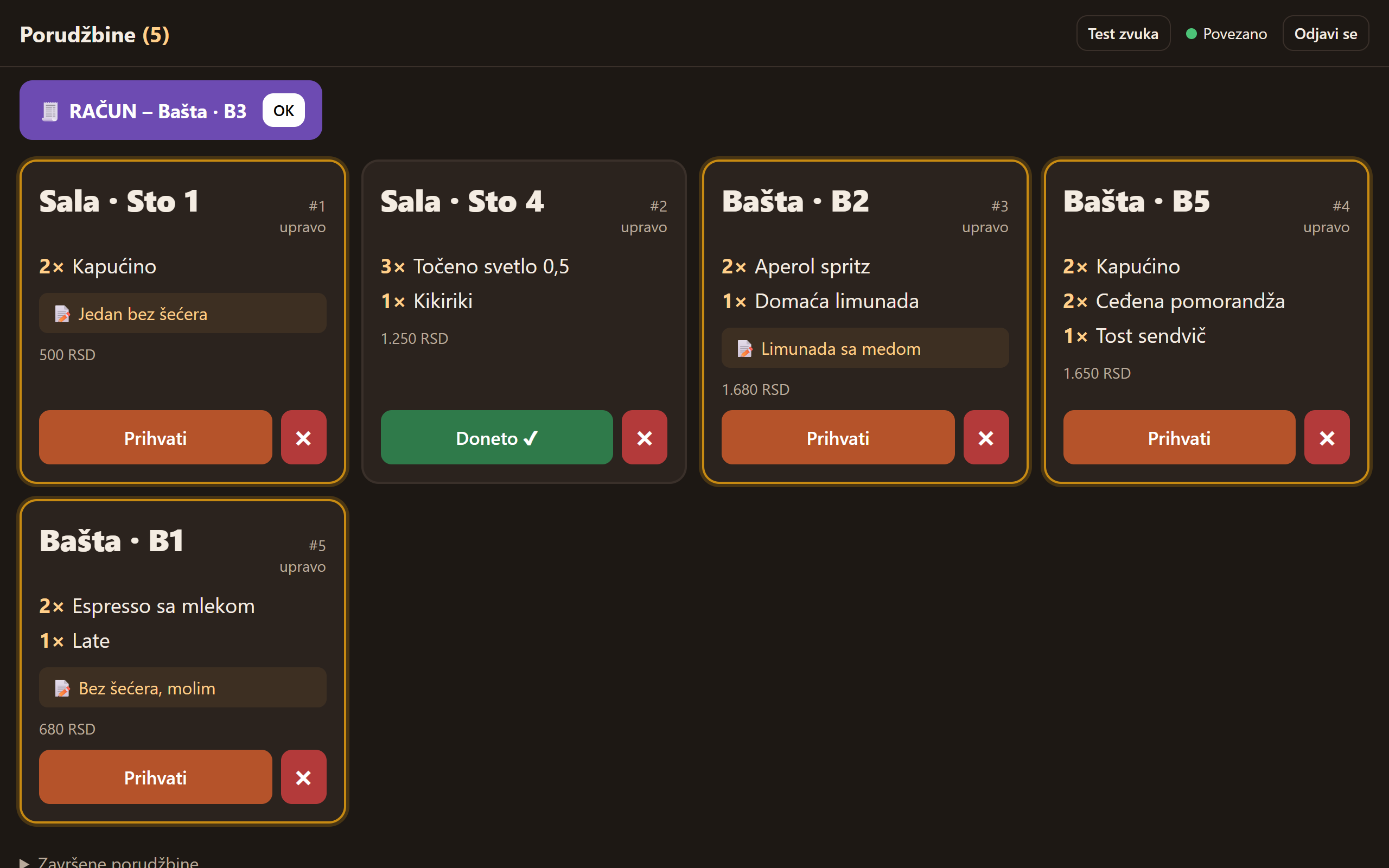The width and height of the screenshot is (1389, 868).
Task: Reject the Bašta B5 order
Action: tap(1327, 437)
